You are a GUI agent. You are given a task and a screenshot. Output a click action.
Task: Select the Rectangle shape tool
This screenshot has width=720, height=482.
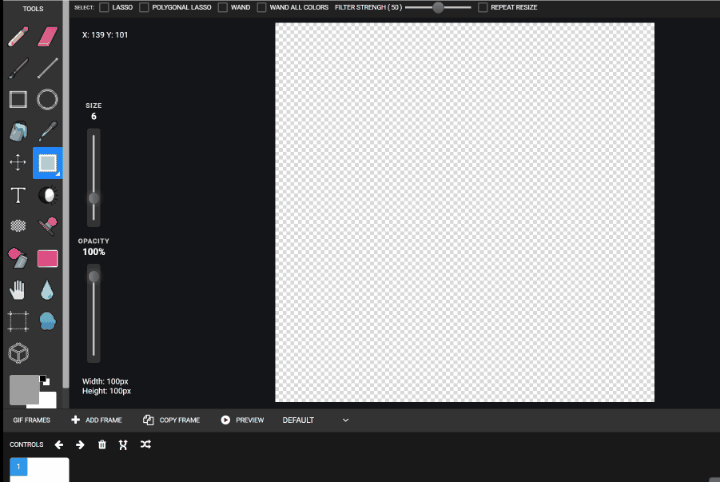(x=18, y=99)
